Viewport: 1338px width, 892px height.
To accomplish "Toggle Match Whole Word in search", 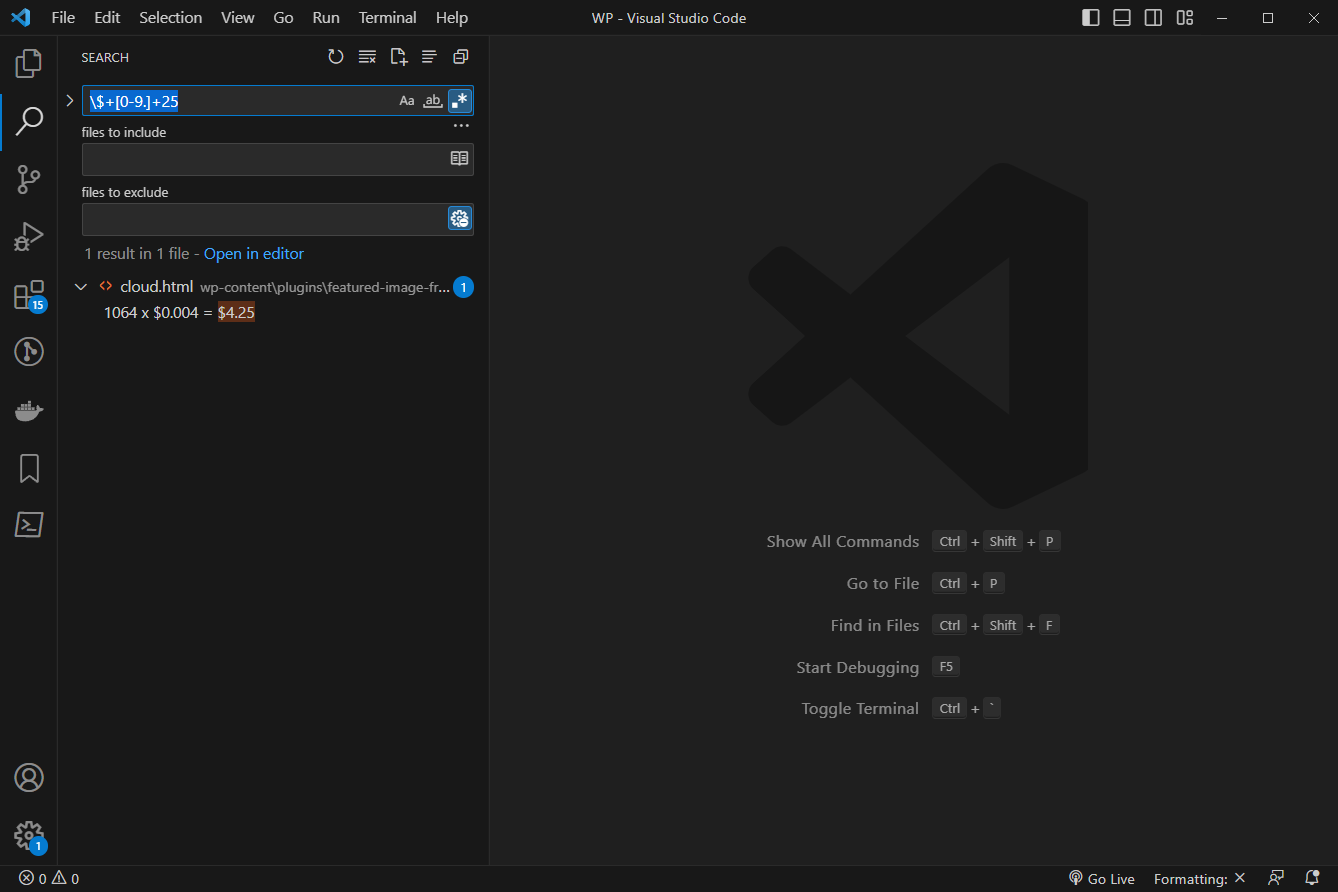I will coord(433,100).
